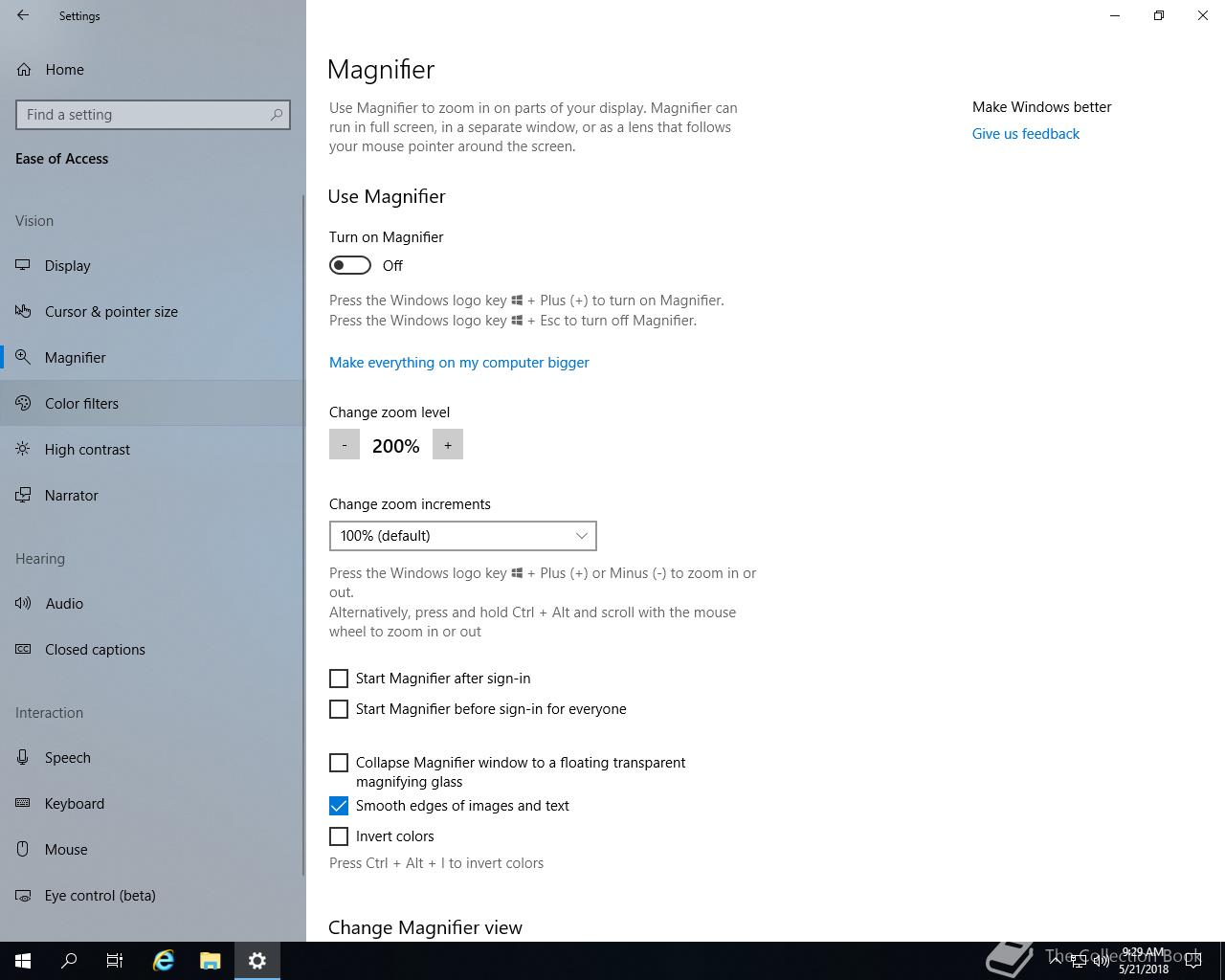The width and height of the screenshot is (1225, 980).
Task: Open Speech settings
Action: (153, 757)
